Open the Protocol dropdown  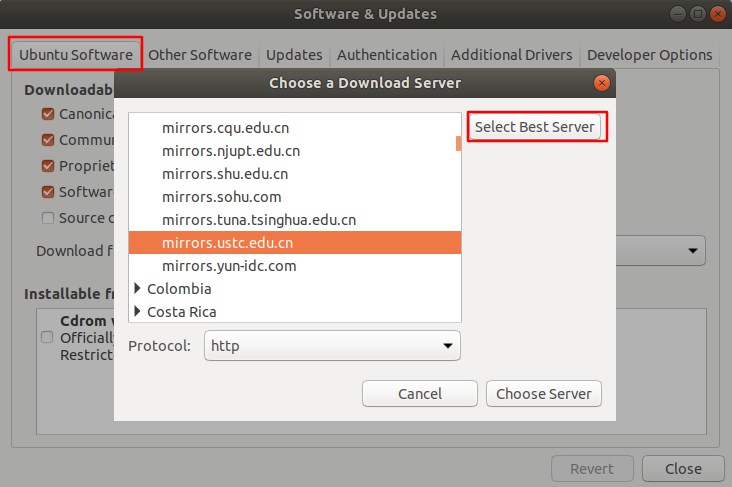[x=332, y=347]
